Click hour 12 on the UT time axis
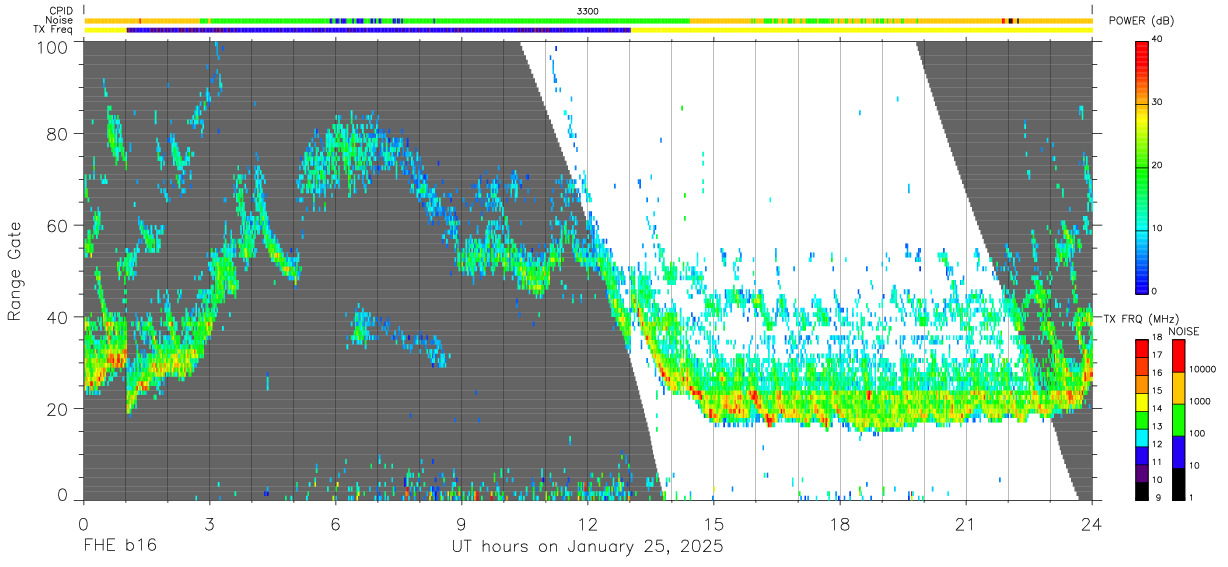The width and height of the screenshot is (1228, 567). (x=587, y=524)
